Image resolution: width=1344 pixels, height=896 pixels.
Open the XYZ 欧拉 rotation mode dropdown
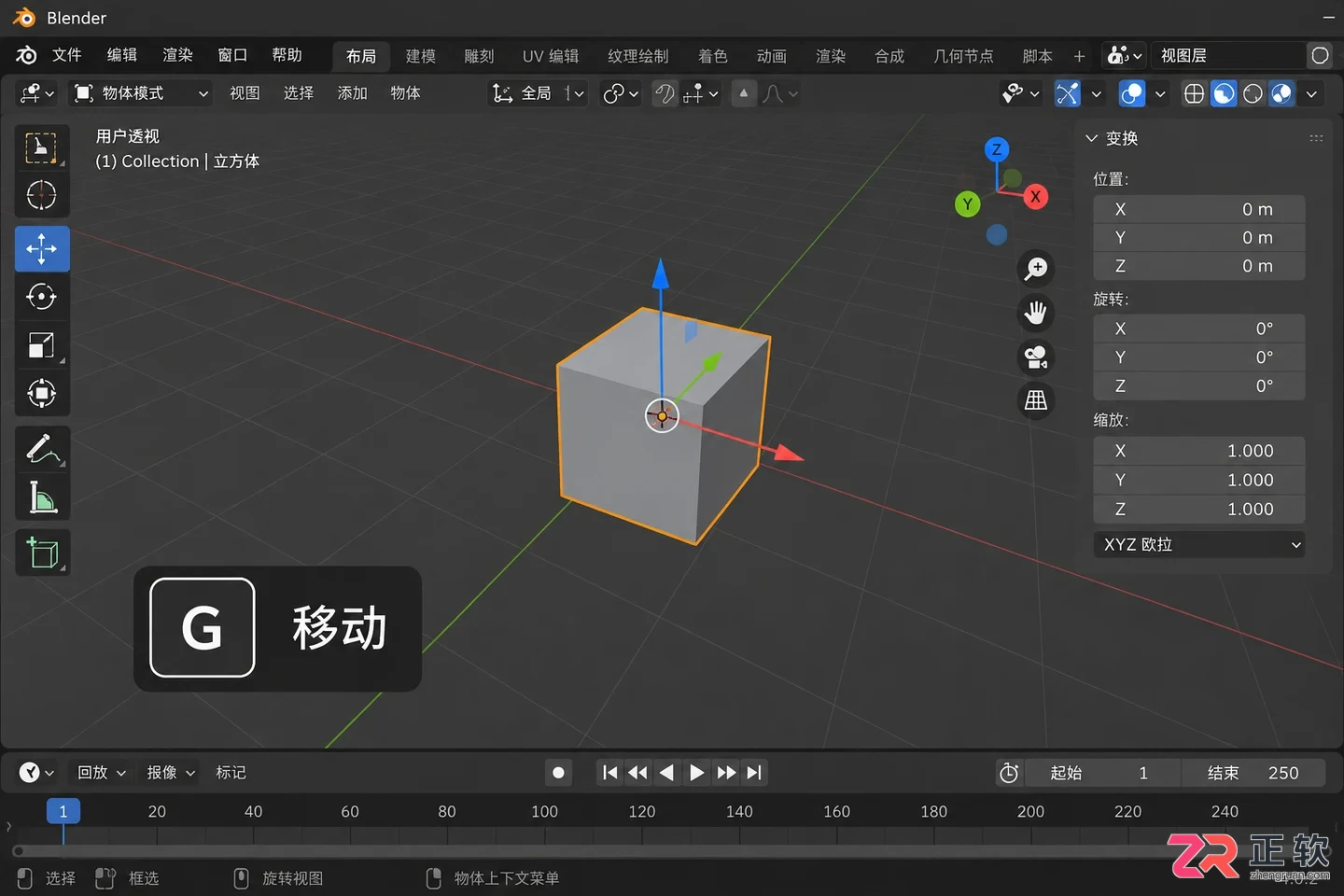(x=1199, y=545)
